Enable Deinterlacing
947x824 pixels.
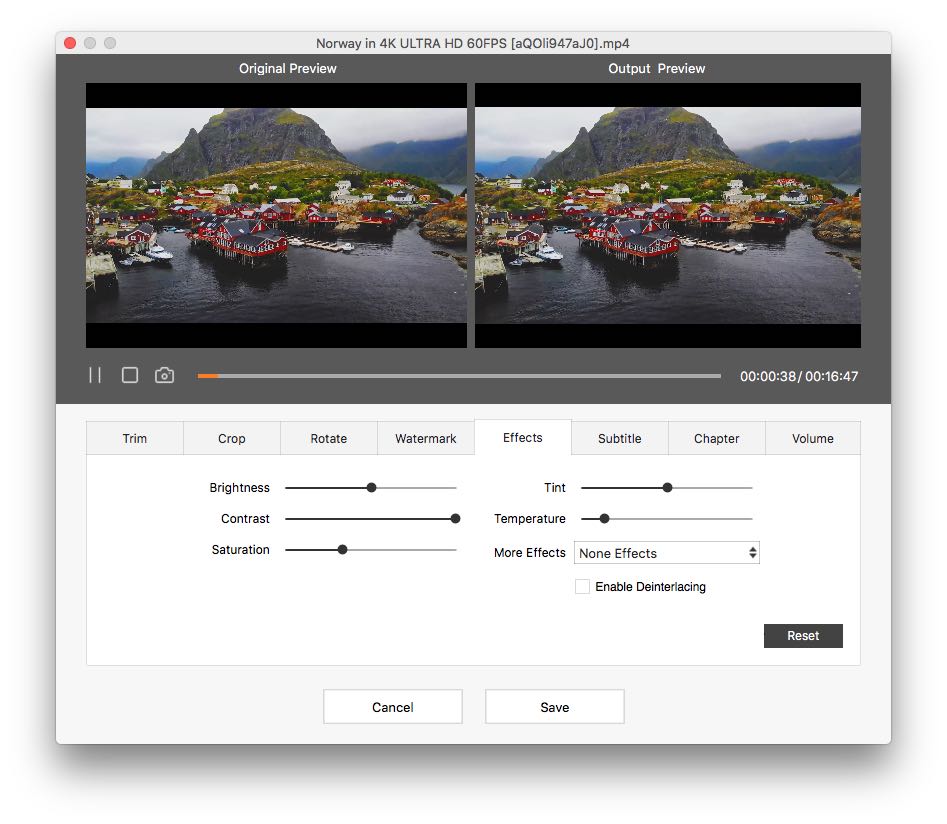pyautogui.click(x=582, y=586)
